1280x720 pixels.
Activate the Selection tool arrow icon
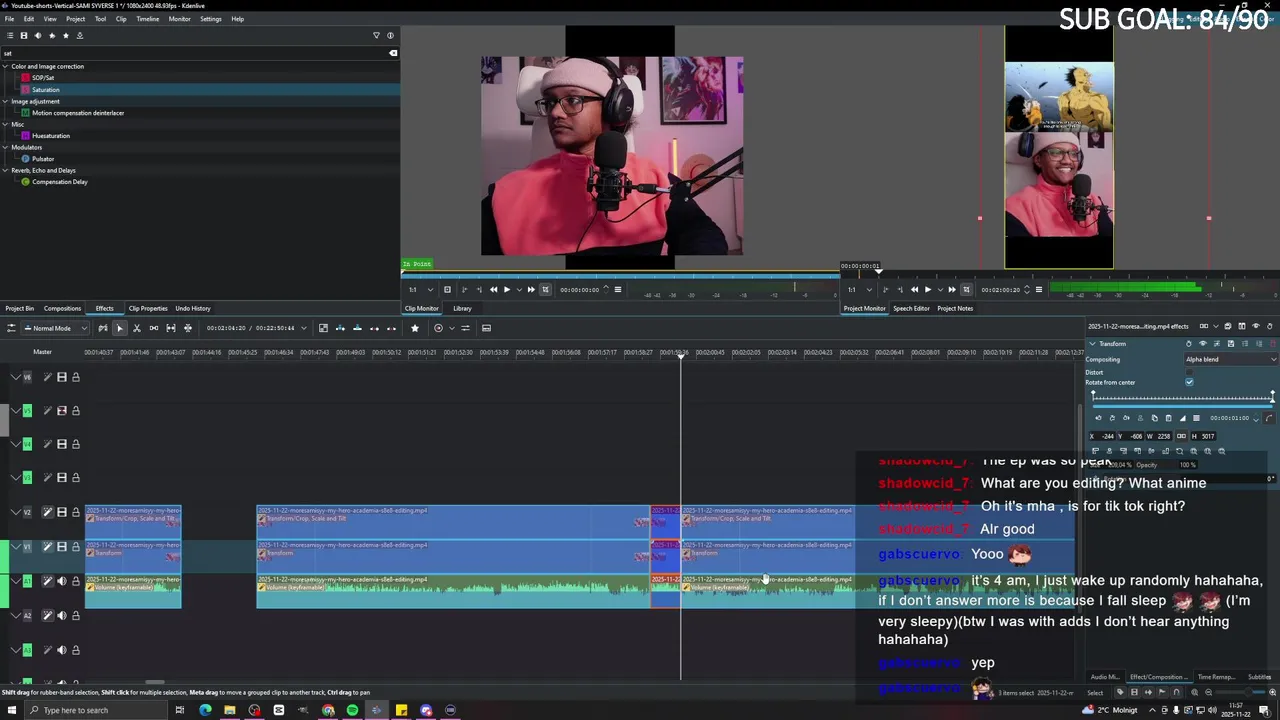120,328
